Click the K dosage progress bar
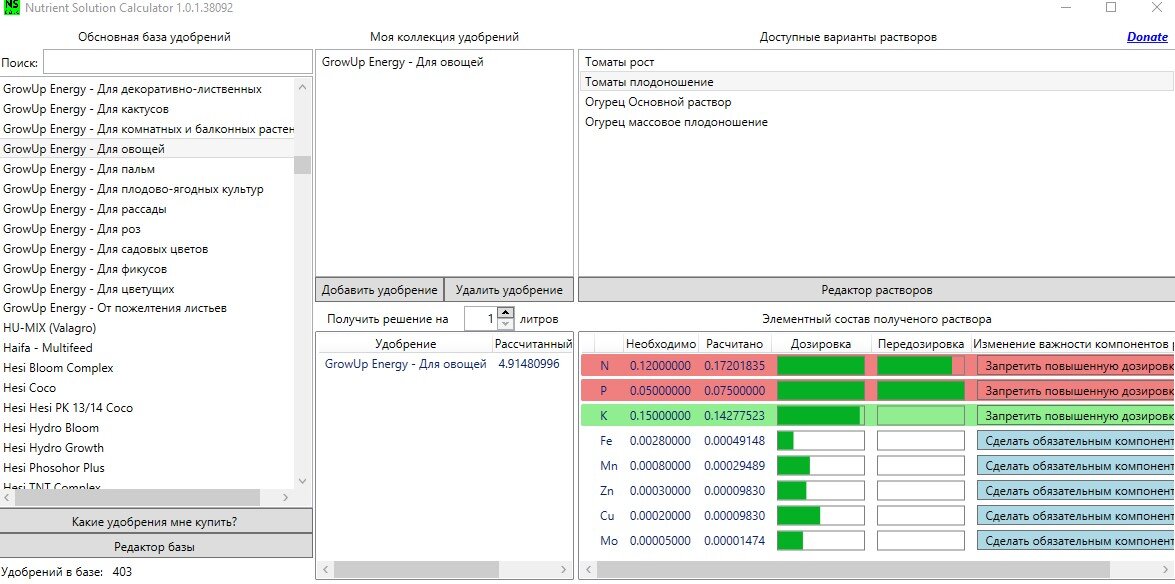This screenshot has height=584, width=1175. pos(820,414)
